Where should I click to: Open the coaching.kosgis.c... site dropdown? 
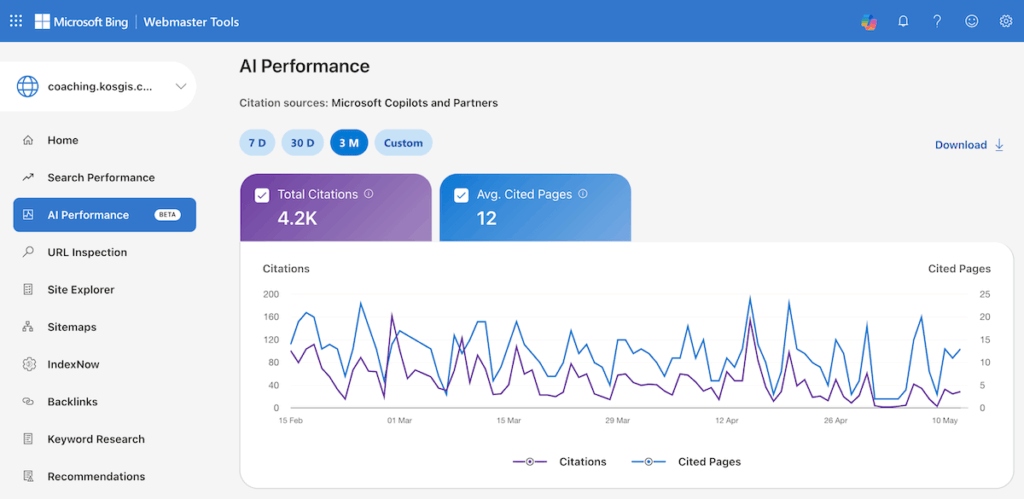point(98,86)
